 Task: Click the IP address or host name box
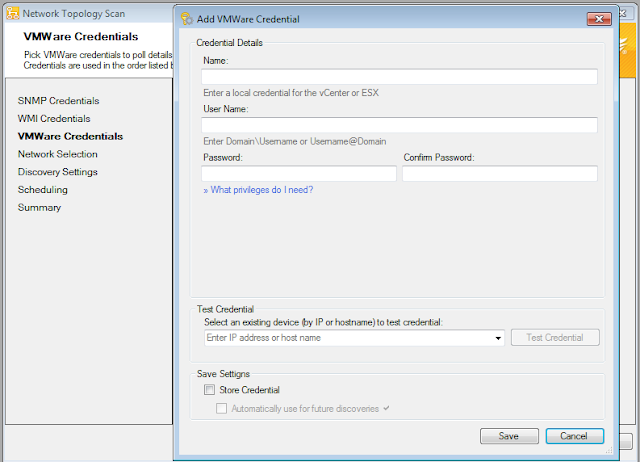[x=348, y=338]
